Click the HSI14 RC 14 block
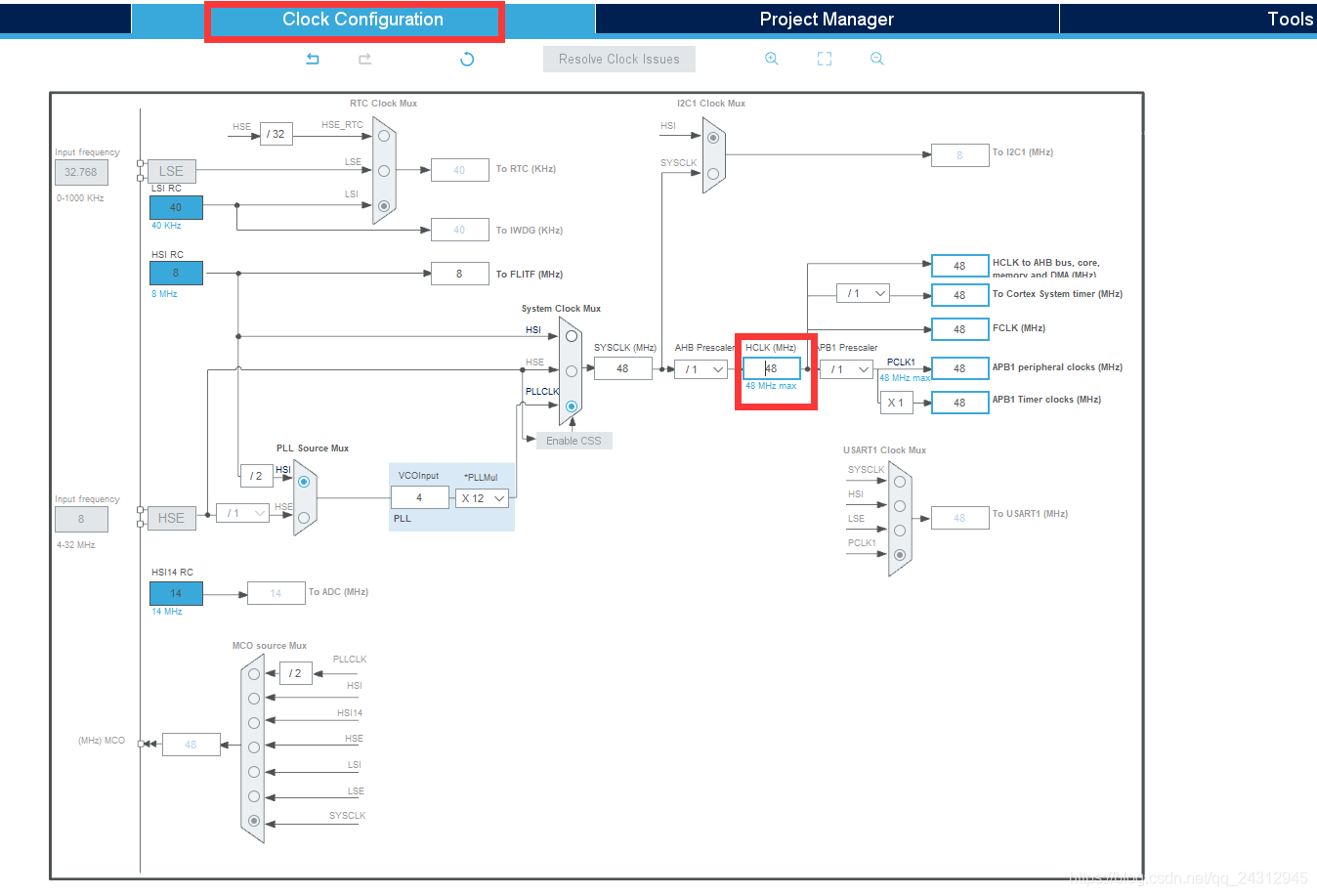Viewport: 1317px width, 896px height. click(x=176, y=593)
